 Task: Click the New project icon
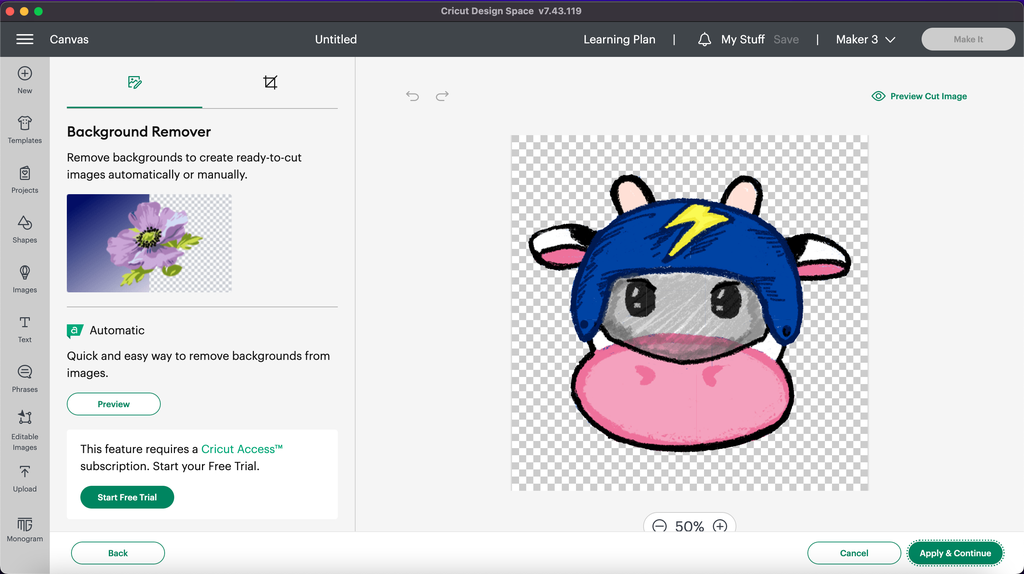(x=25, y=74)
